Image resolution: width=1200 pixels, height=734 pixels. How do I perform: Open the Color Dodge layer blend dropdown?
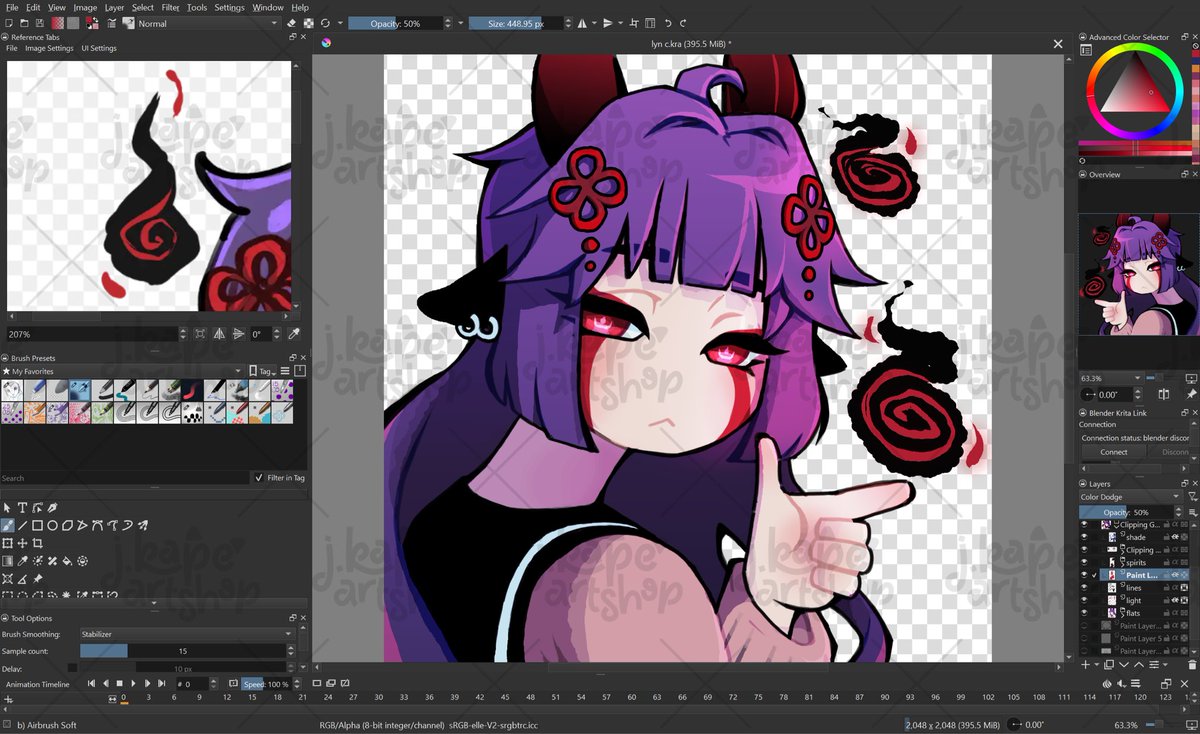click(1131, 497)
